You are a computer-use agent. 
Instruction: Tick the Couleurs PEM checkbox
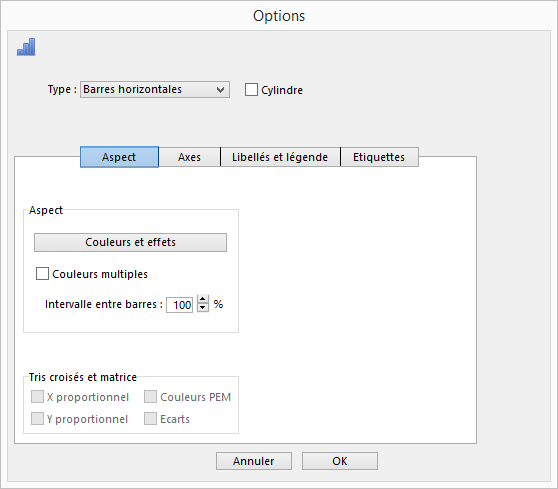(x=150, y=396)
